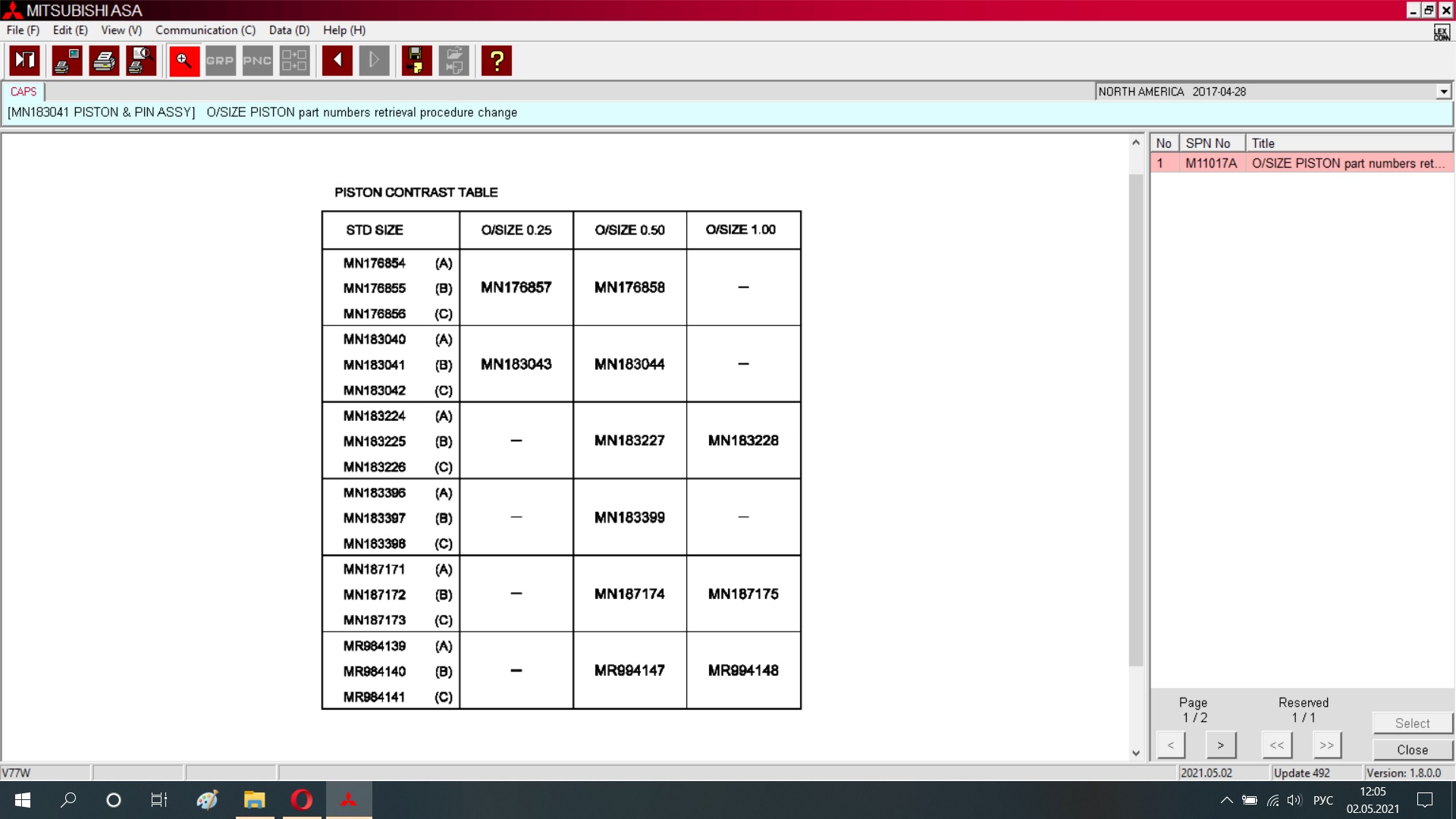1456x819 pixels.
Task: Open help with the question mark icon
Action: point(497,61)
